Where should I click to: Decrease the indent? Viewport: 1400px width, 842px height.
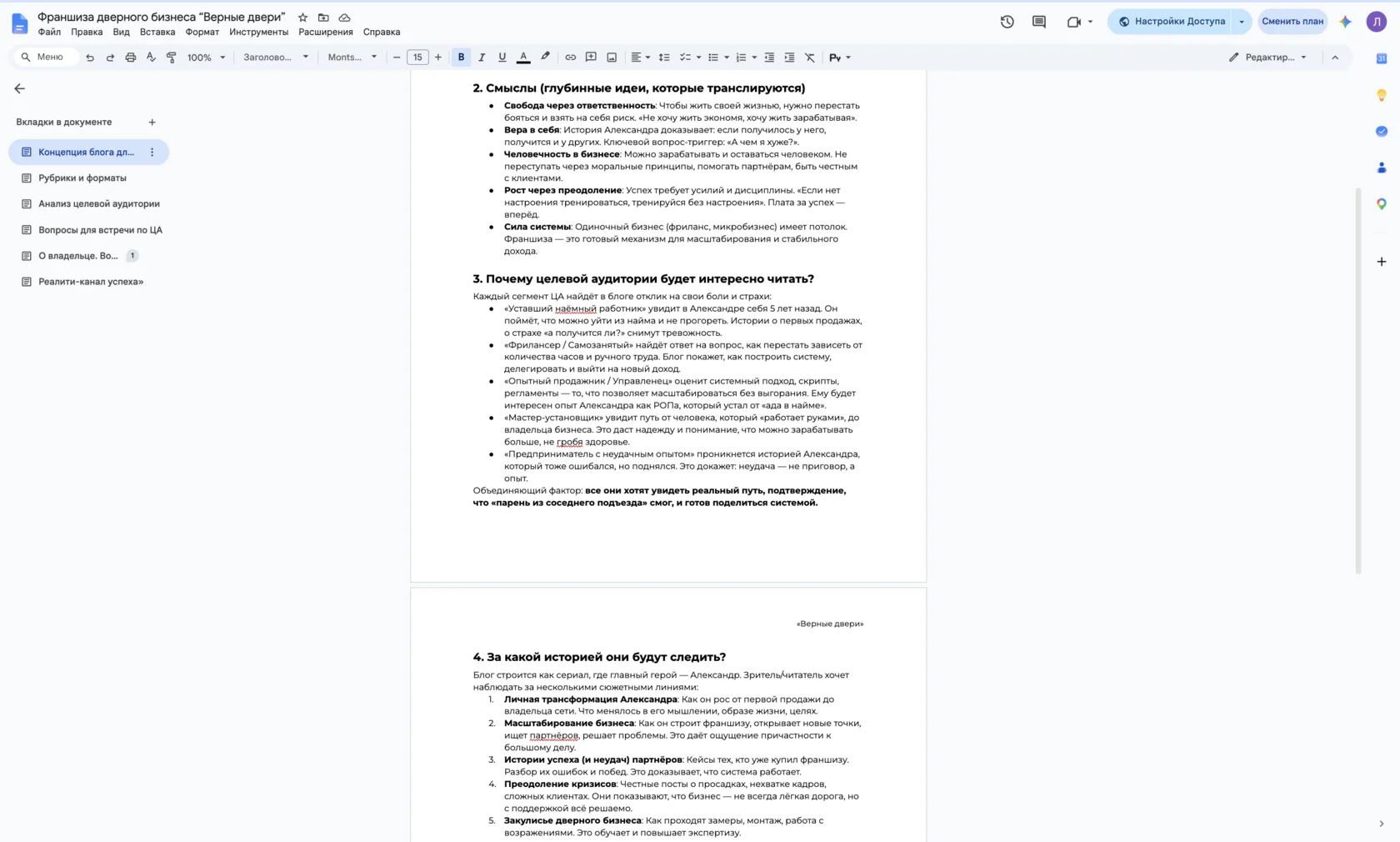point(769,58)
